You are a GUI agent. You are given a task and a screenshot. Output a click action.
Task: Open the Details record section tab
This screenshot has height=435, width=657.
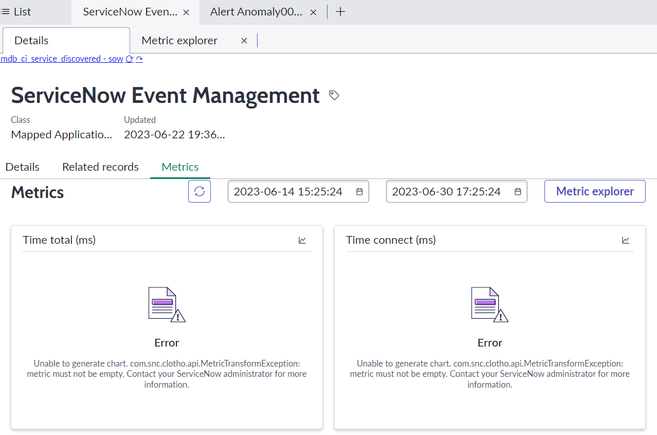(22, 167)
